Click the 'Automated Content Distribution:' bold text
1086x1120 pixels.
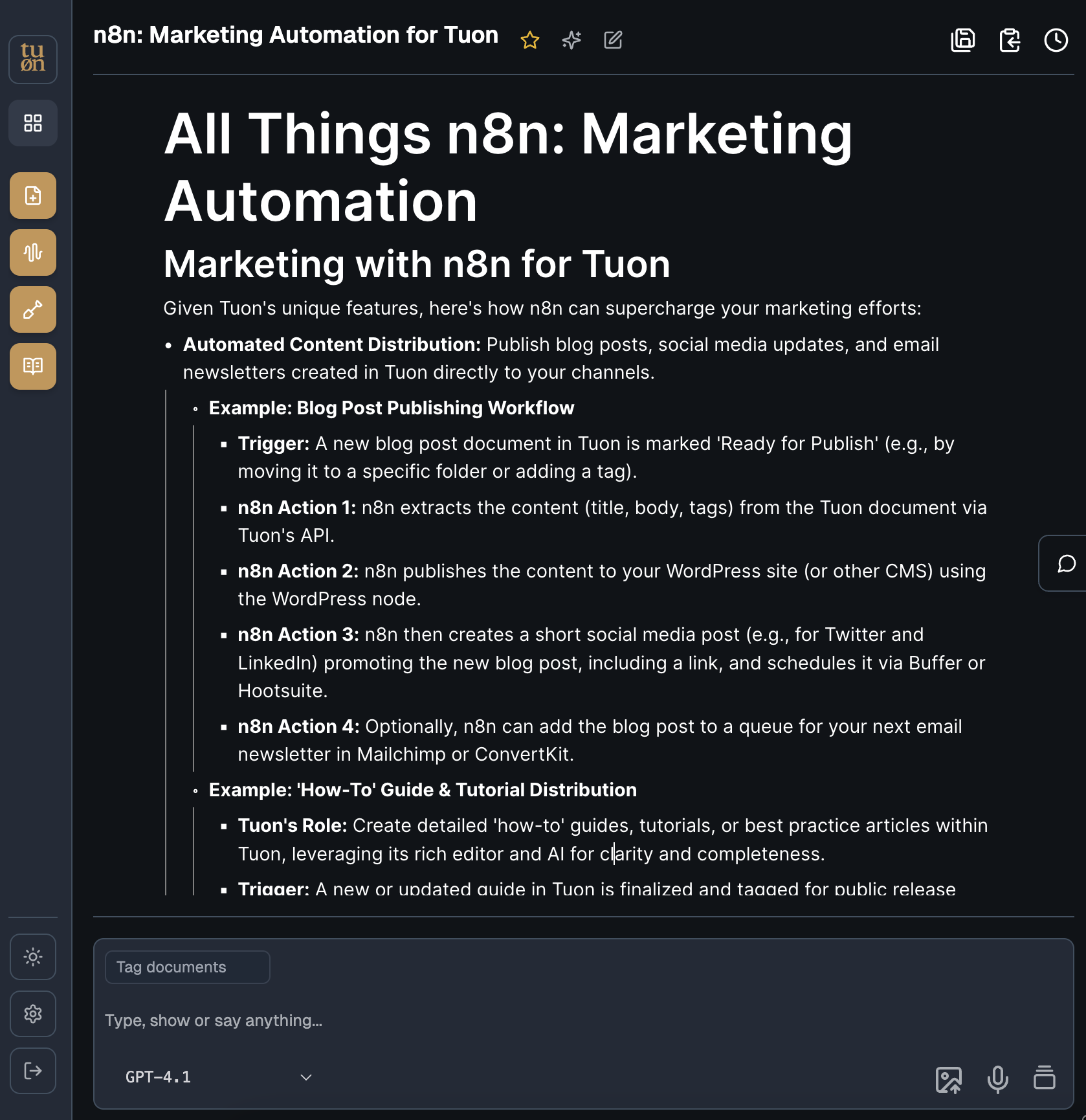coord(332,344)
